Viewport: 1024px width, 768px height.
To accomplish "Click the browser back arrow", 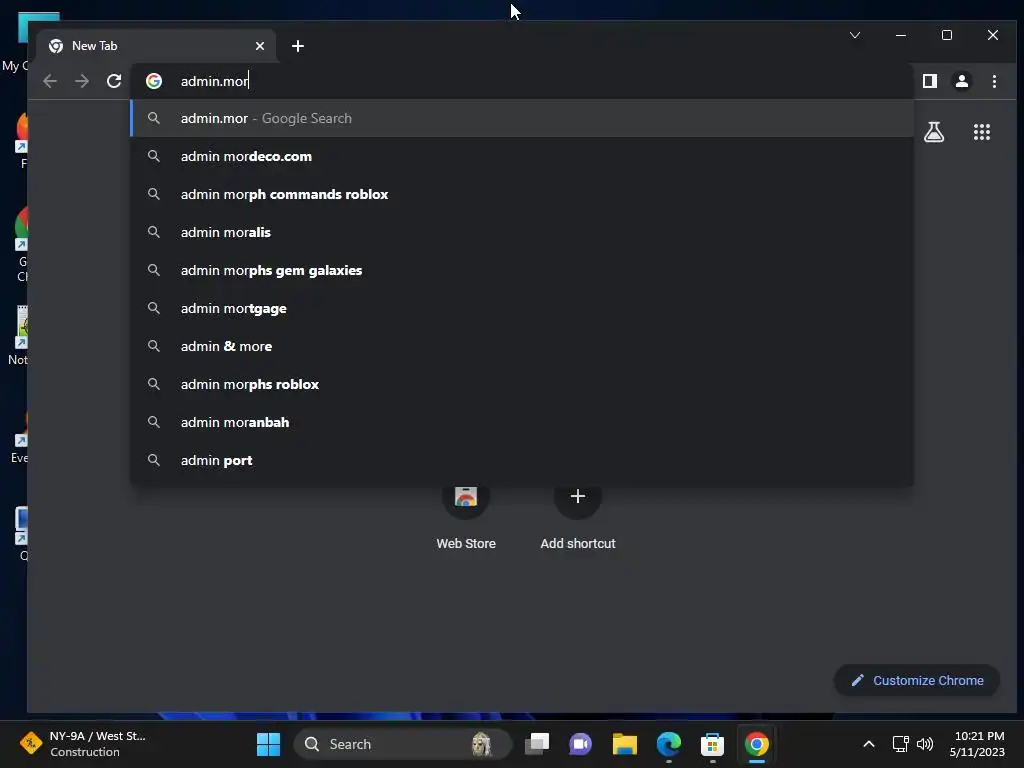I will tap(50, 81).
